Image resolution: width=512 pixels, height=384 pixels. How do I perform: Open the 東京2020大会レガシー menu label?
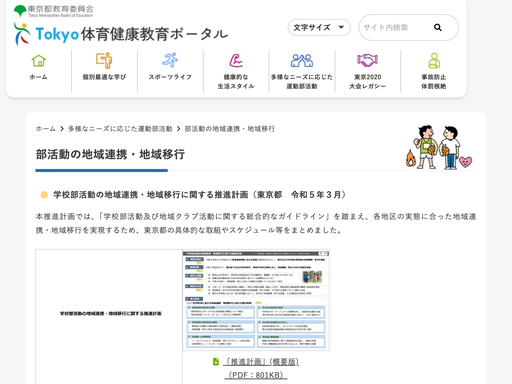point(367,82)
